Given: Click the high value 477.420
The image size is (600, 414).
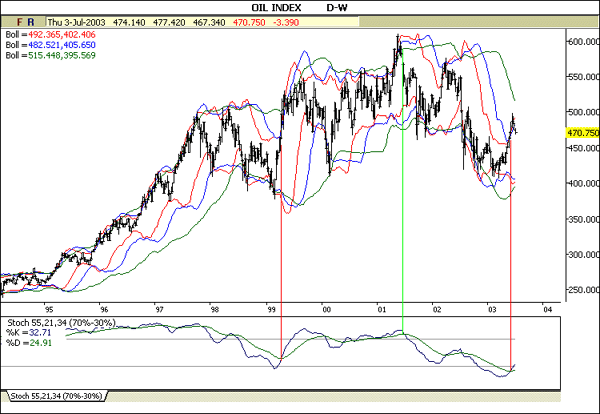Looking at the screenshot, I should tap(169, 22).
